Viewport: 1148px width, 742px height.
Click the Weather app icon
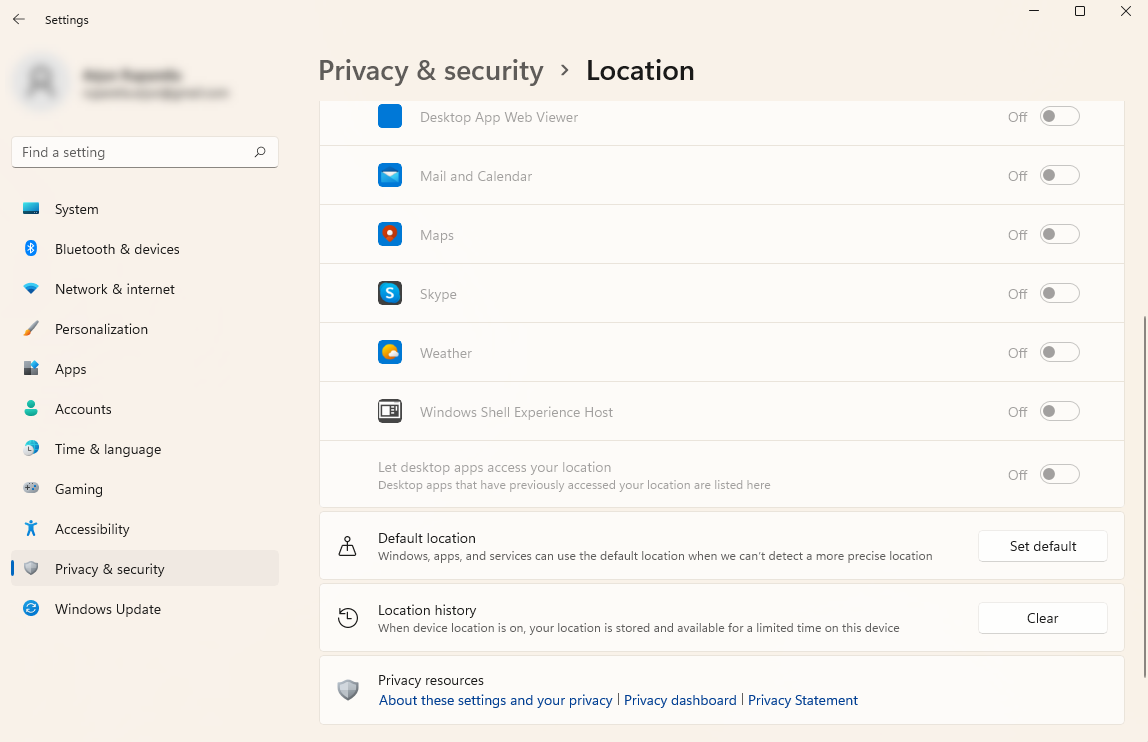[390, 353]
